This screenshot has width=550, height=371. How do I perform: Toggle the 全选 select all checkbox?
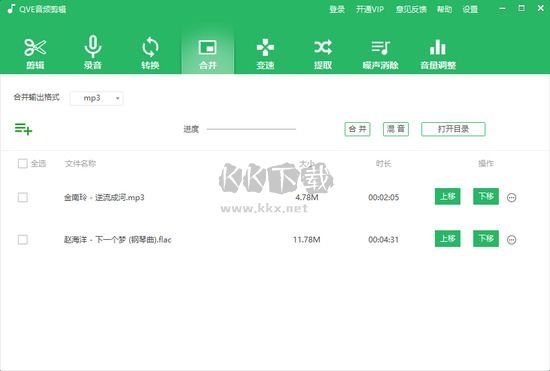point(22,163)
